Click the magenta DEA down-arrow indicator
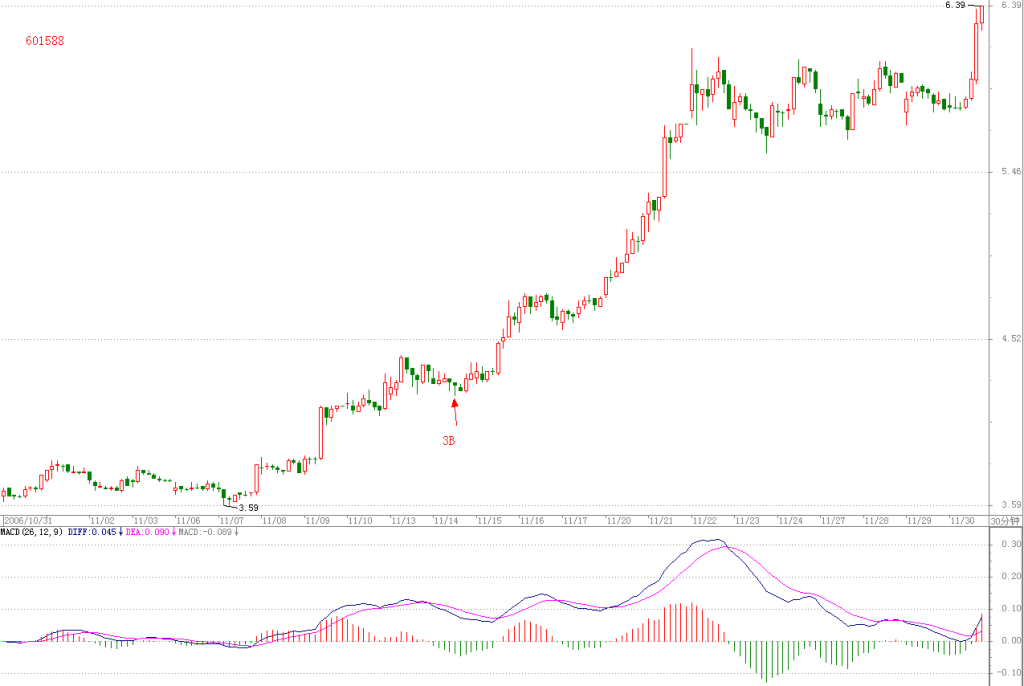The image size is (1024, 686). pyautogui.click(x=174, y=532)
